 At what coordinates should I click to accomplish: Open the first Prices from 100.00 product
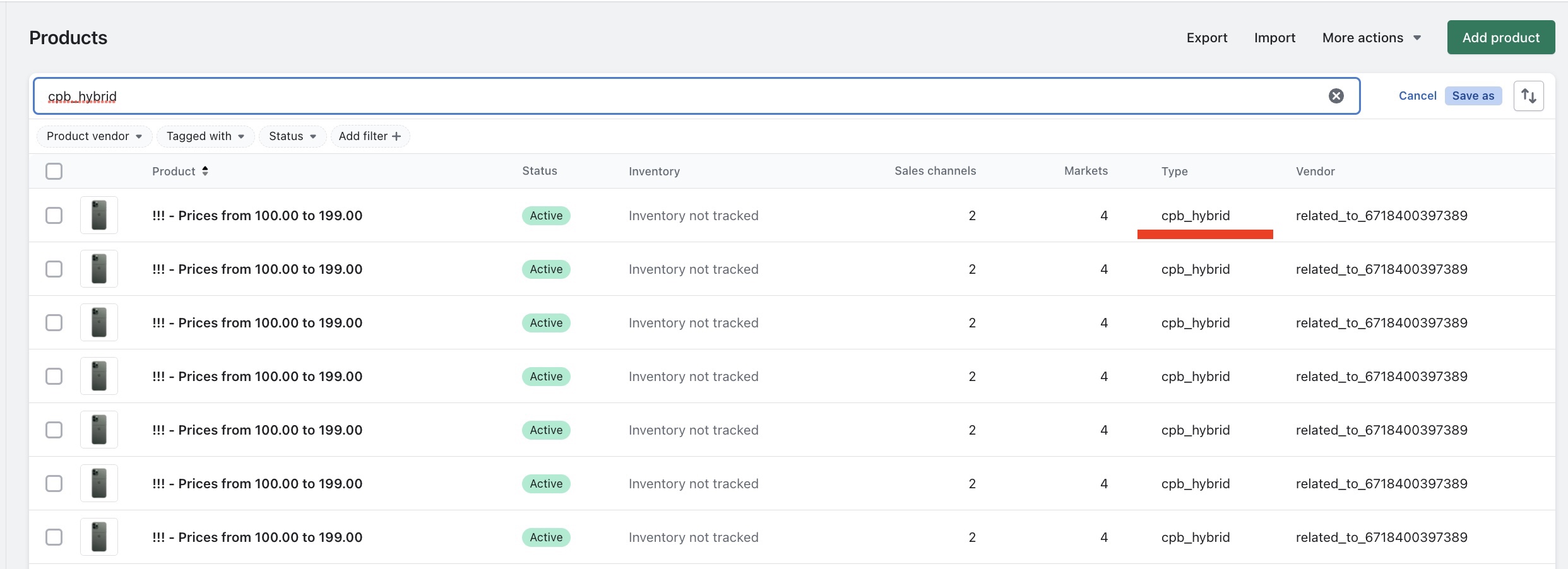257,215
